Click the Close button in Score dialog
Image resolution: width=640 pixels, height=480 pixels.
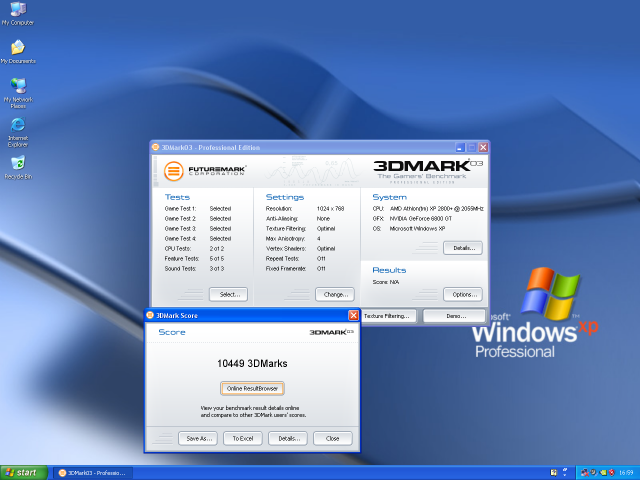tap(333, 438)
